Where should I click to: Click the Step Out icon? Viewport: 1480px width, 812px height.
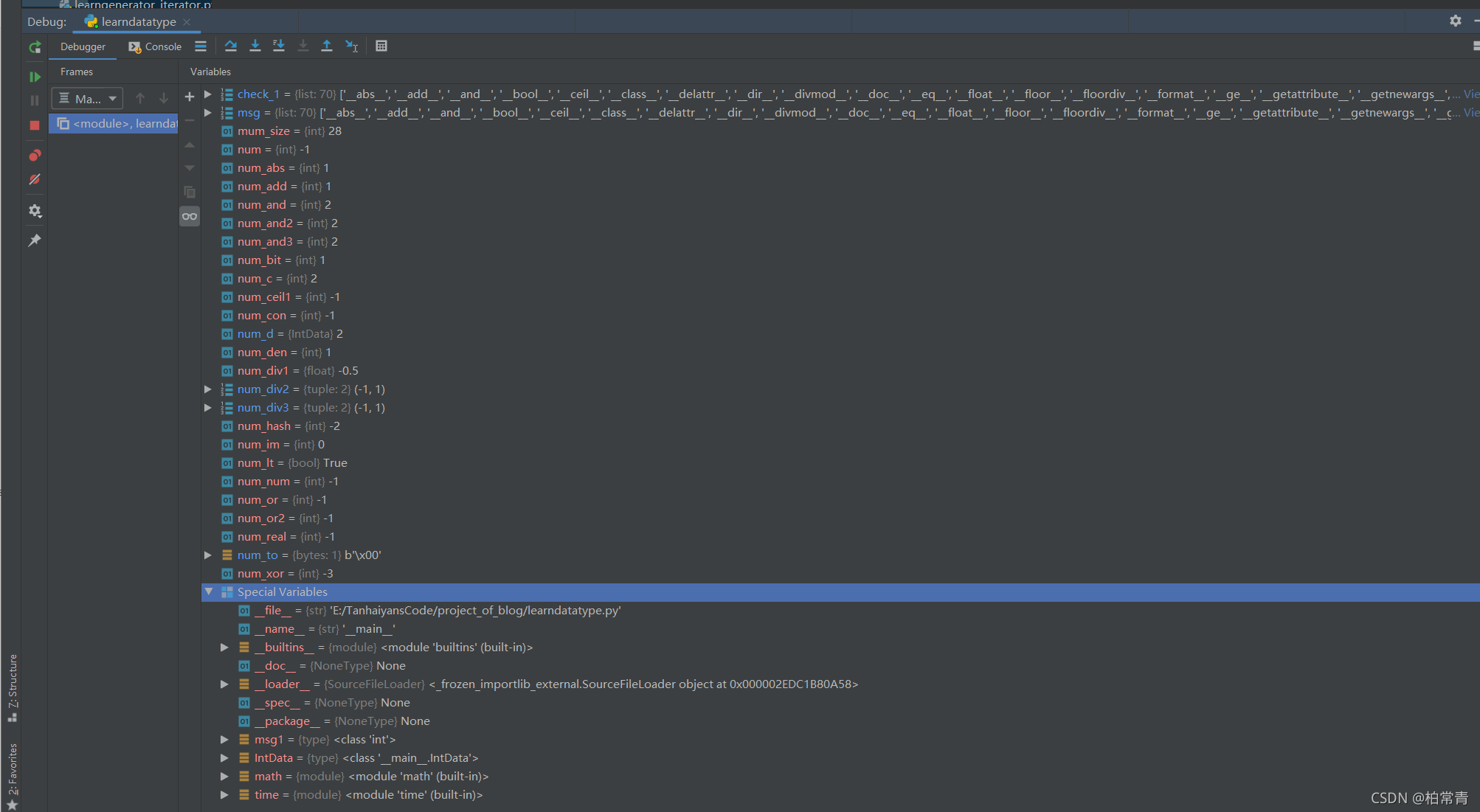coord(327,46)
